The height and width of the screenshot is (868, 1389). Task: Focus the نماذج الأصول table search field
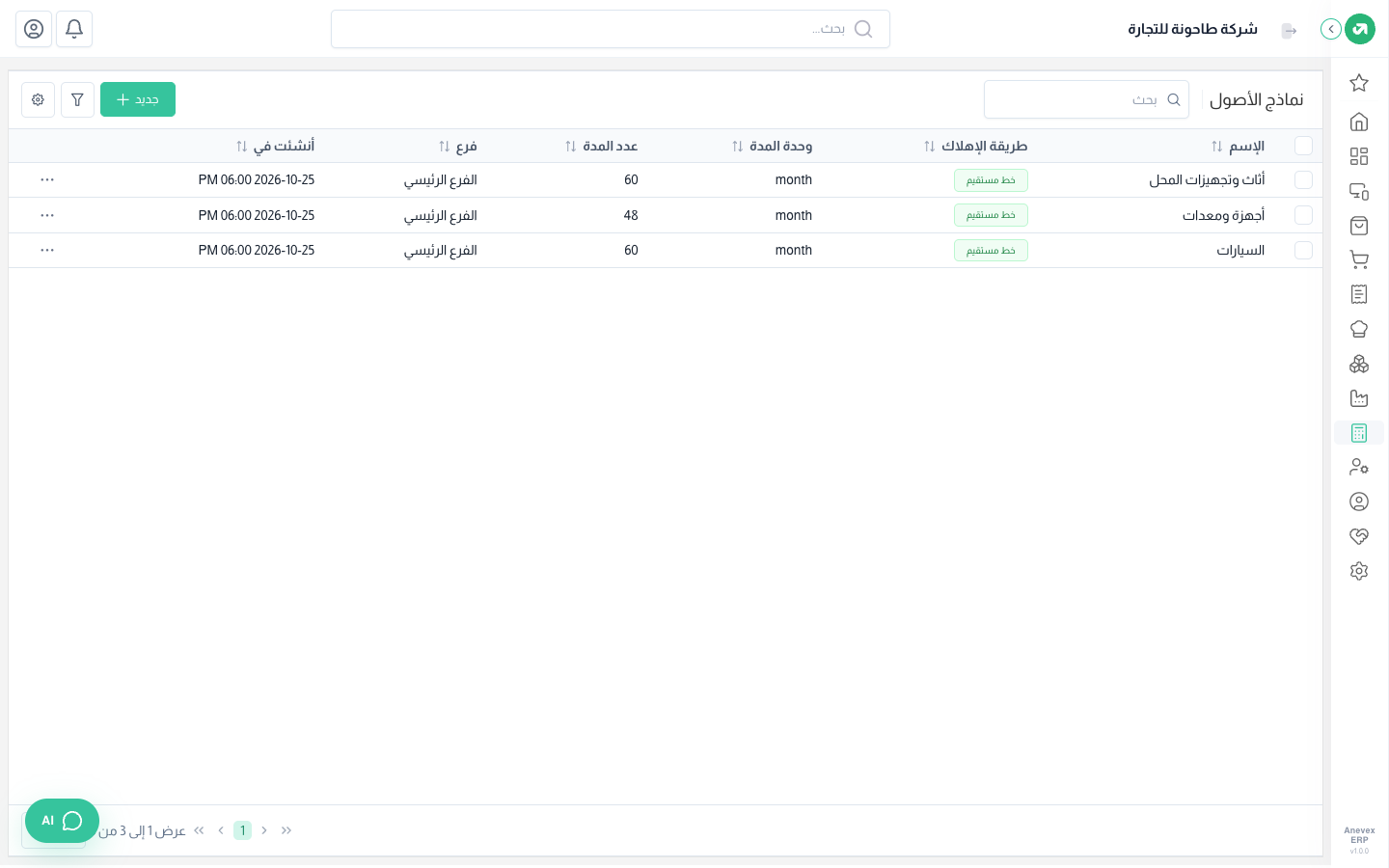coord(1086,99)
